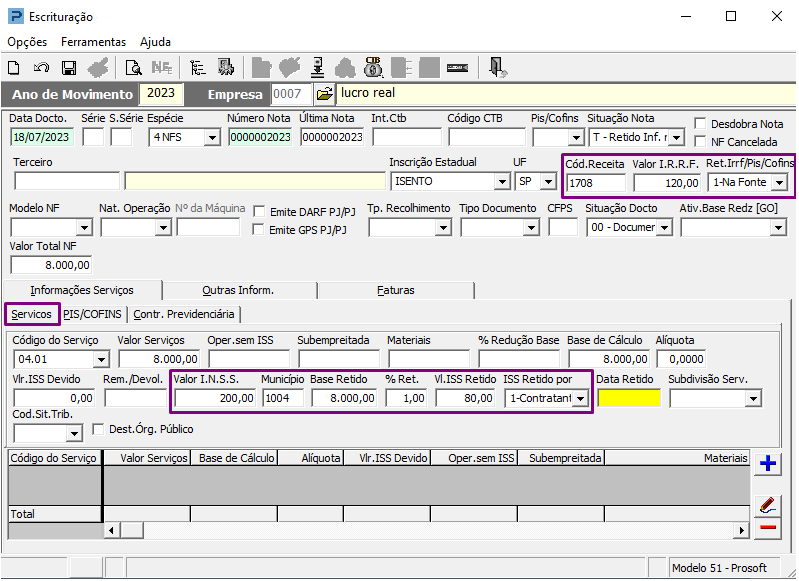Click the Escrituração window title icon

pos(16,16)
